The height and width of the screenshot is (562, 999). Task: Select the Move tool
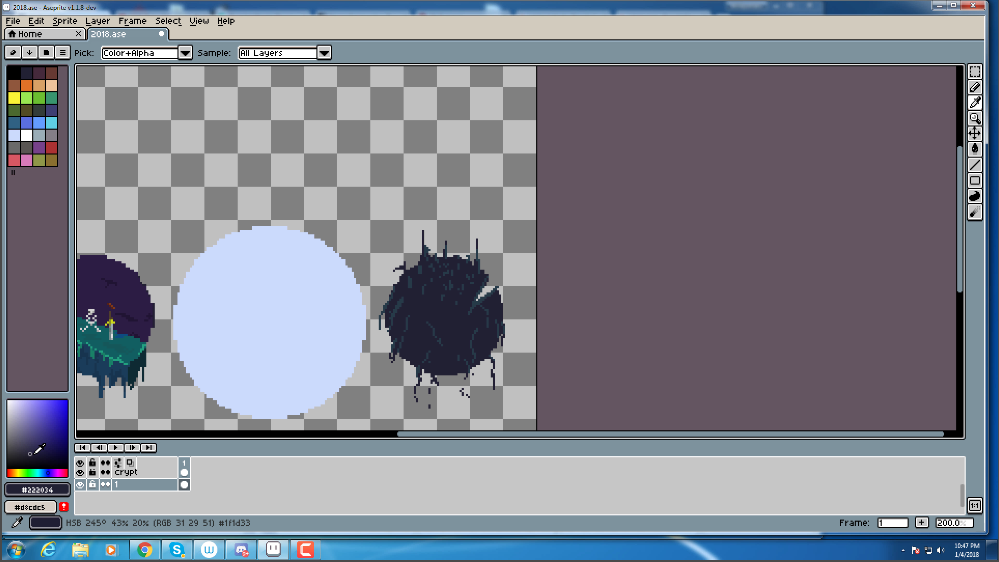coord(975,133)
